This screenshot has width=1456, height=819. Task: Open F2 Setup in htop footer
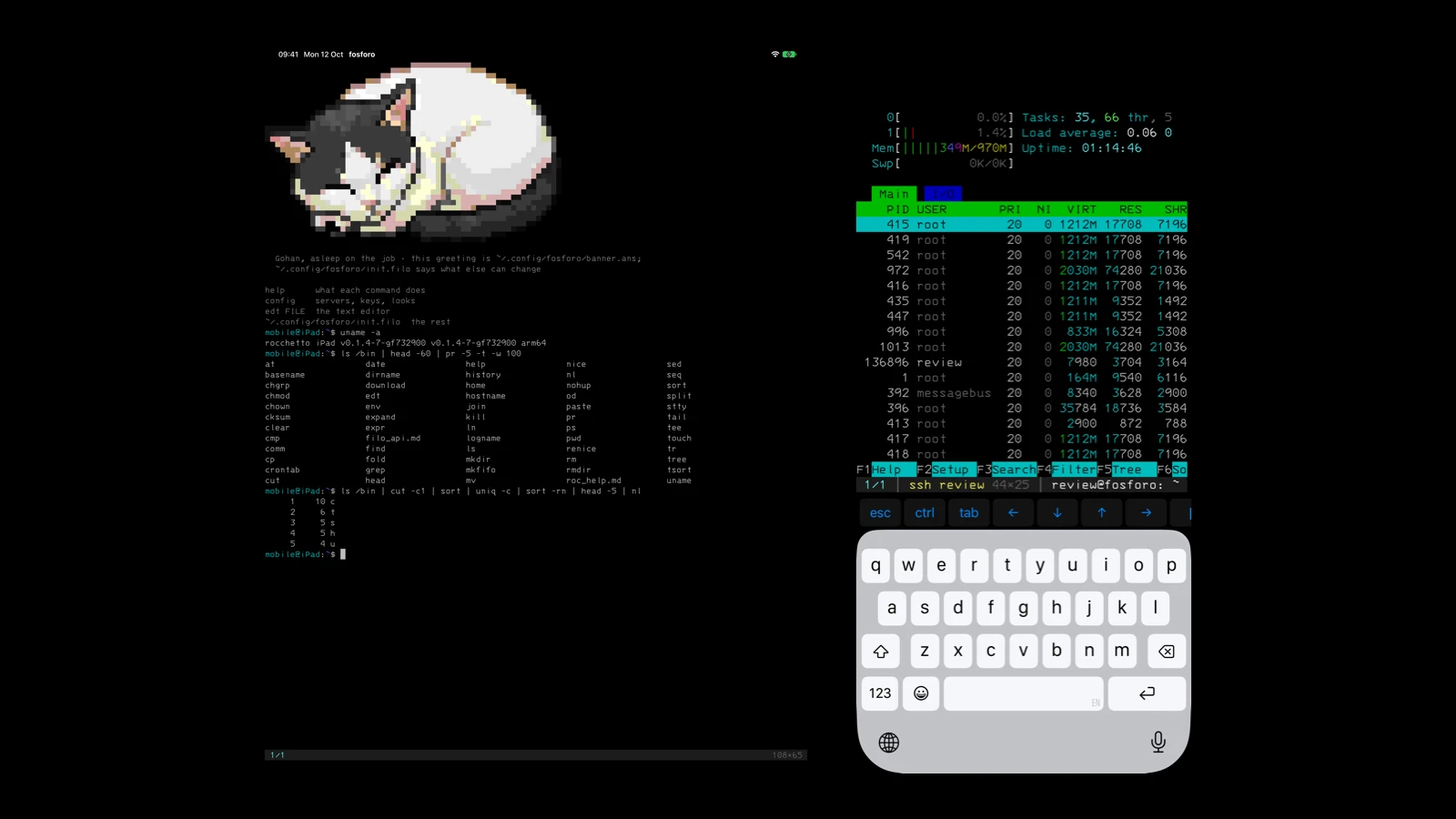coord(946,470)
